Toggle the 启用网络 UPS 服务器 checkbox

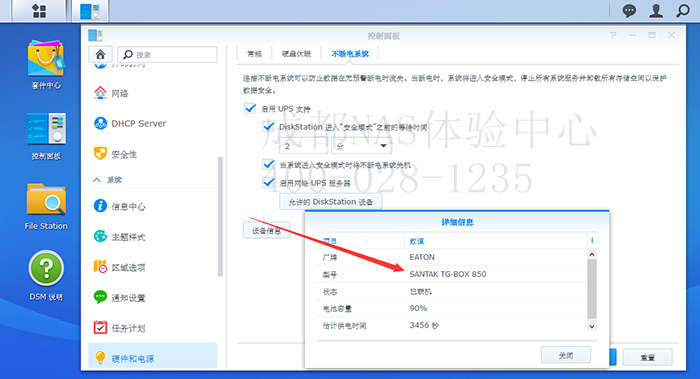(268, 182)
